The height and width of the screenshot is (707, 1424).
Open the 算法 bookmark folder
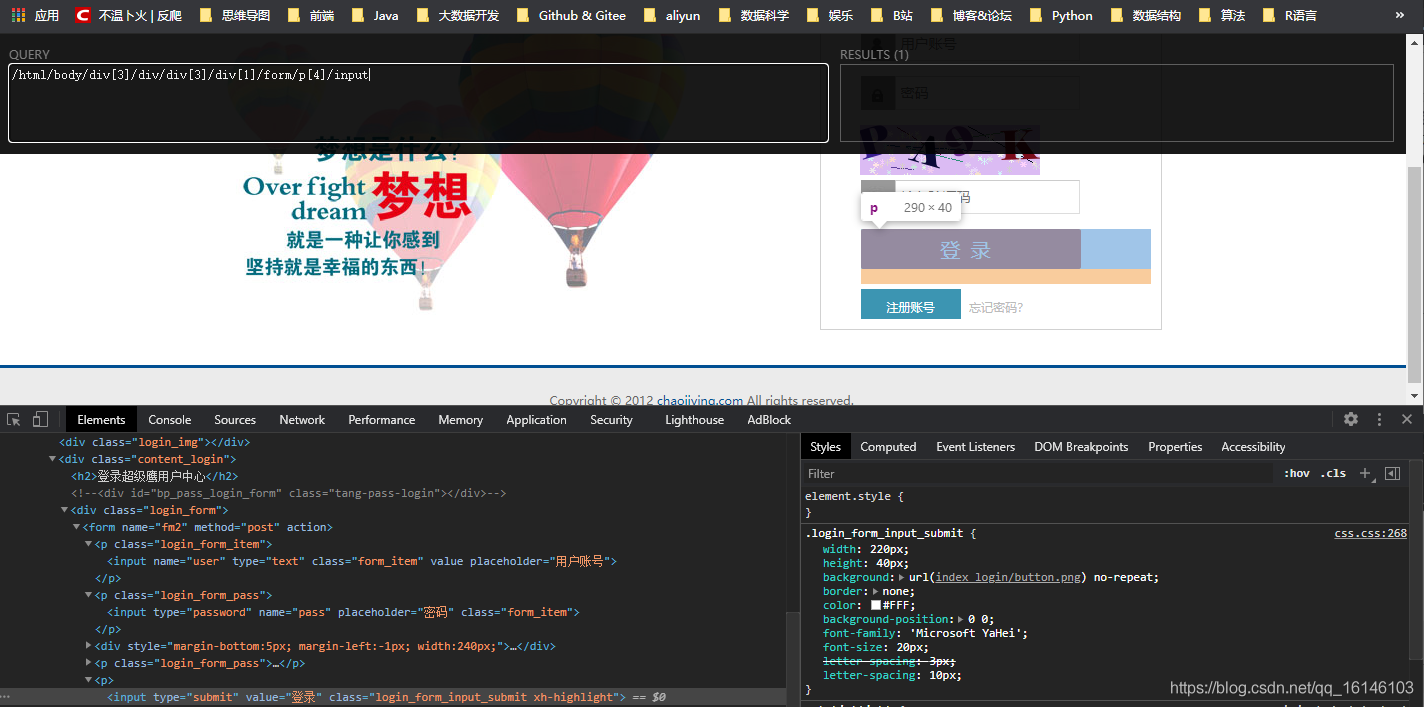pos(1221,16)
